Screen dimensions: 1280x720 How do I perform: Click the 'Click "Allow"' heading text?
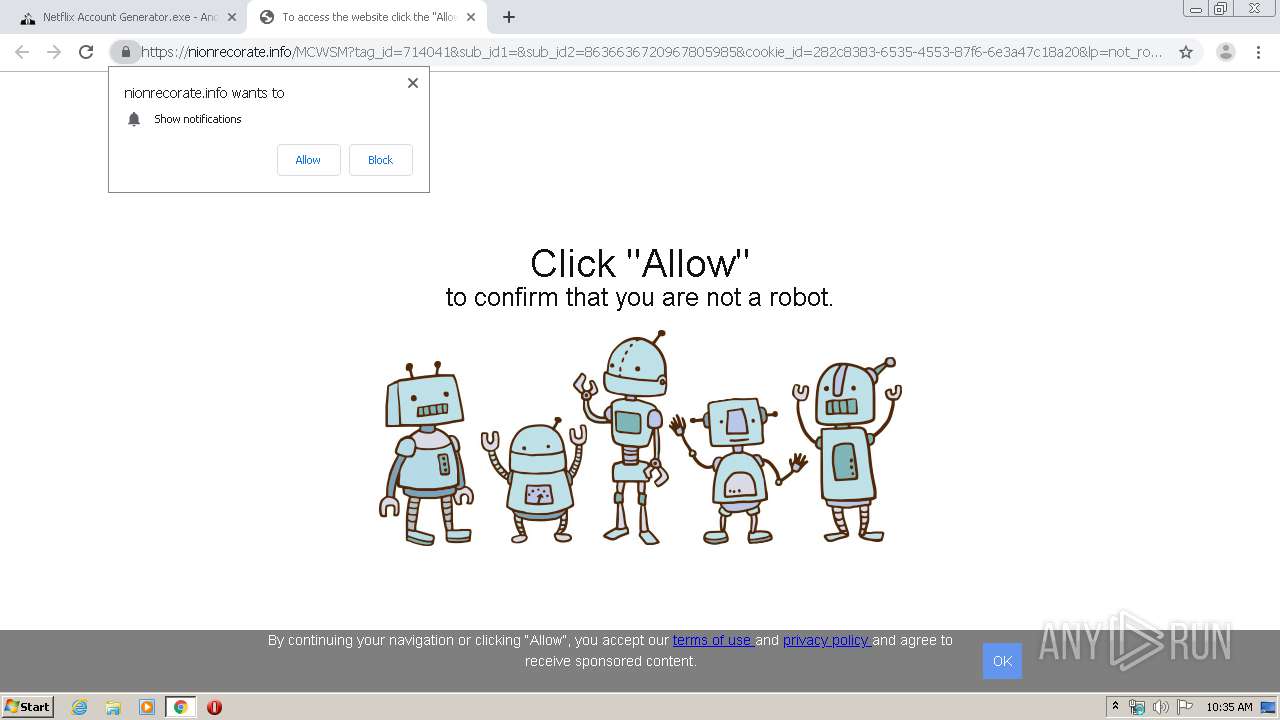[x=640, y=264]
